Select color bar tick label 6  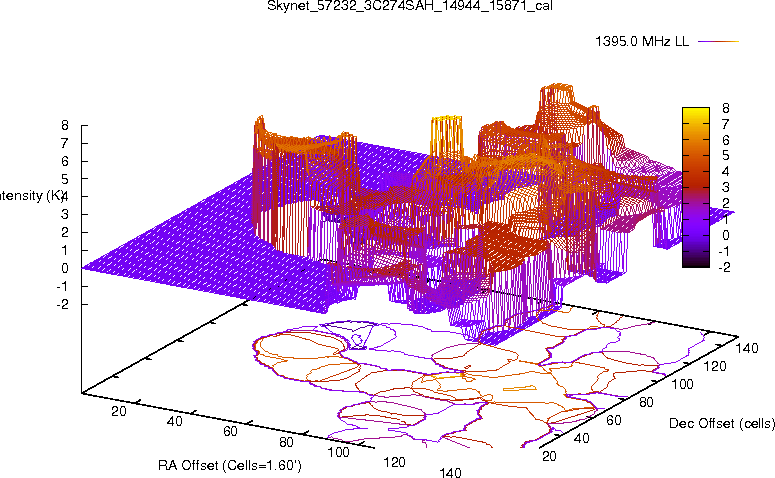click(x=726, y=139)
